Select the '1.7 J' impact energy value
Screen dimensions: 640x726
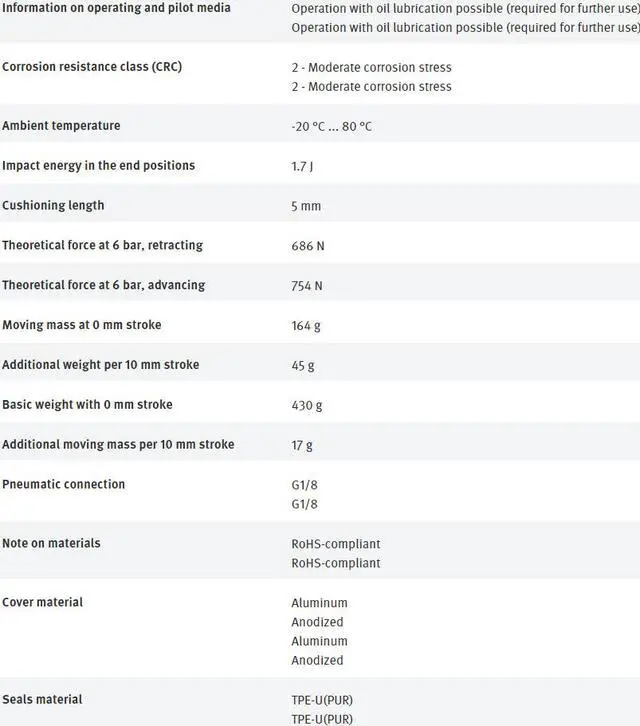(302, 167)
